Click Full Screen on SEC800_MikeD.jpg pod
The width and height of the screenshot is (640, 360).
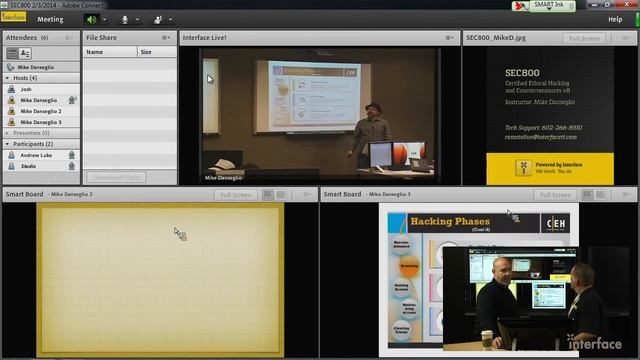(584, 38)
